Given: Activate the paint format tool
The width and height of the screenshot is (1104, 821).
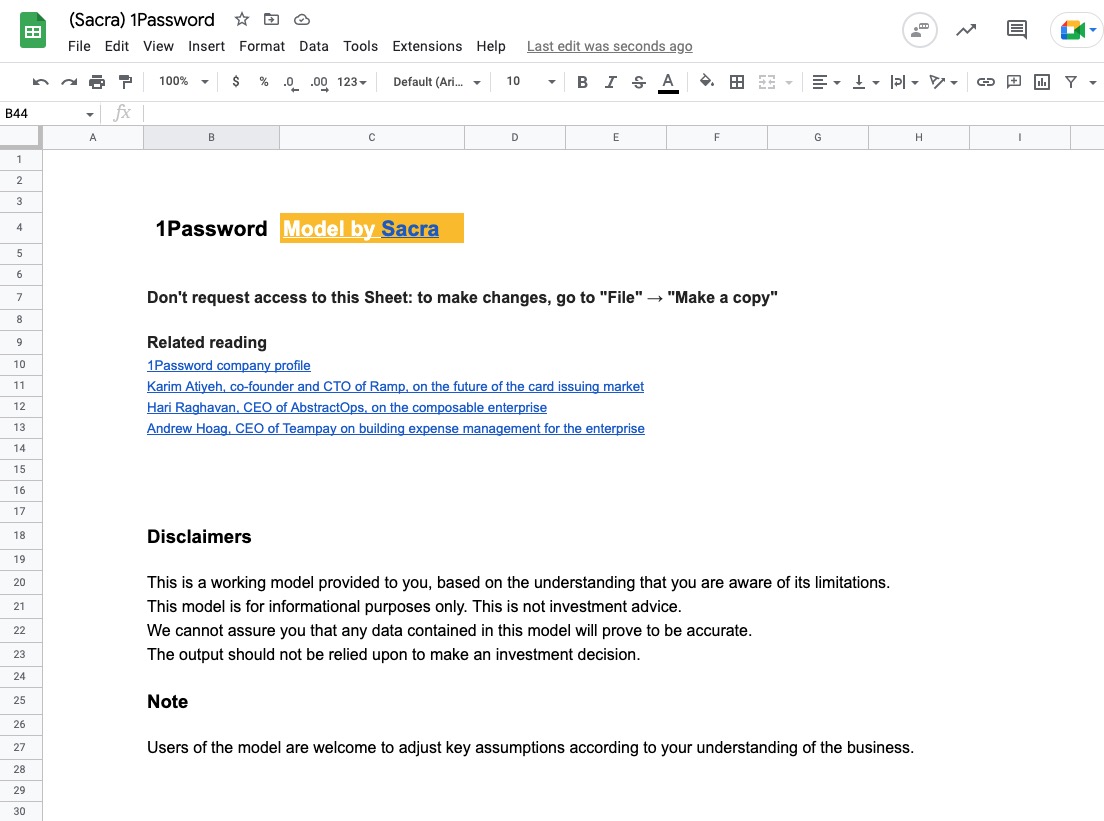Looking at the screenshot, I should (x=125, y=82).
